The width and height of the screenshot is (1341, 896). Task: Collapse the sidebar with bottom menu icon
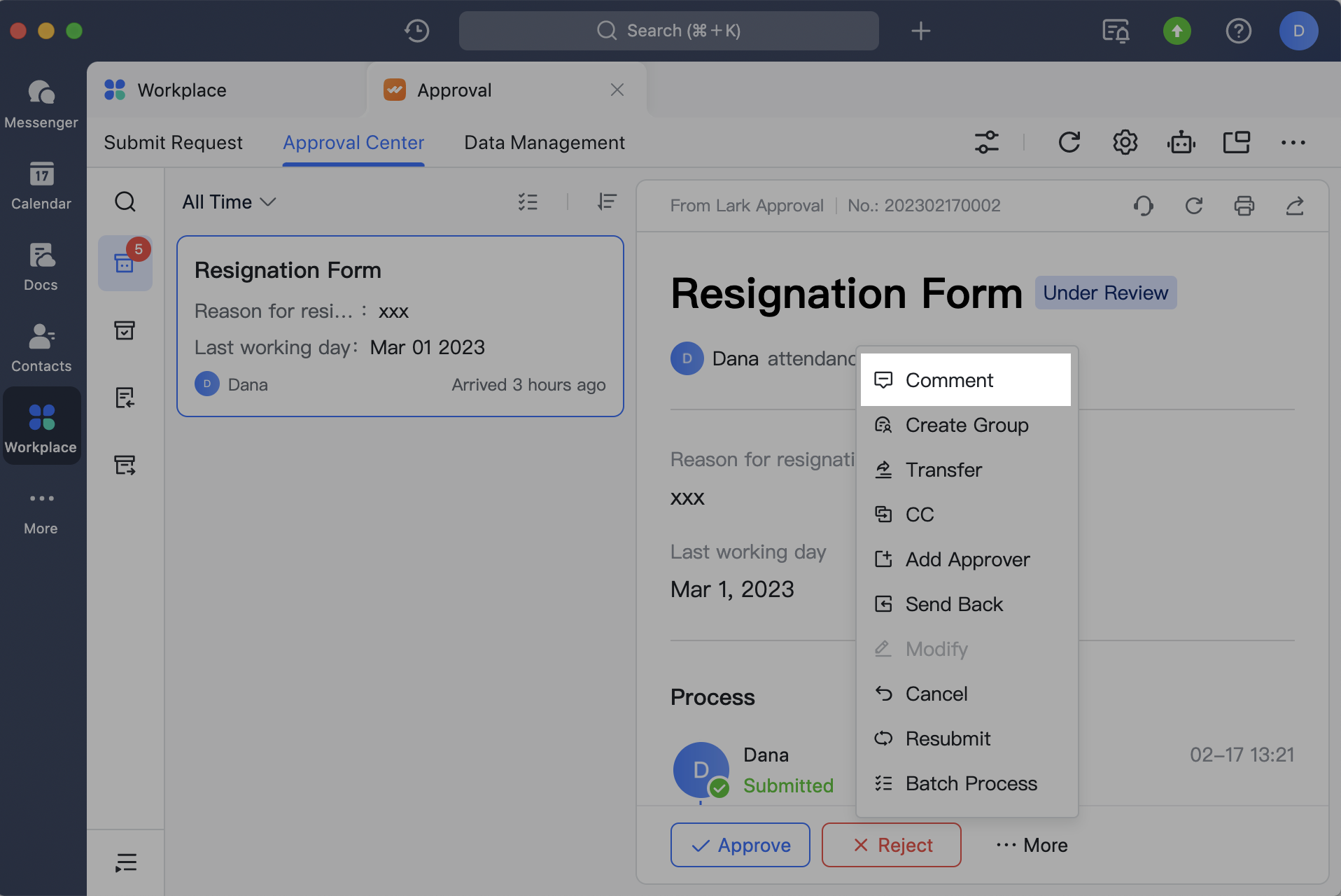coord(125,862)
